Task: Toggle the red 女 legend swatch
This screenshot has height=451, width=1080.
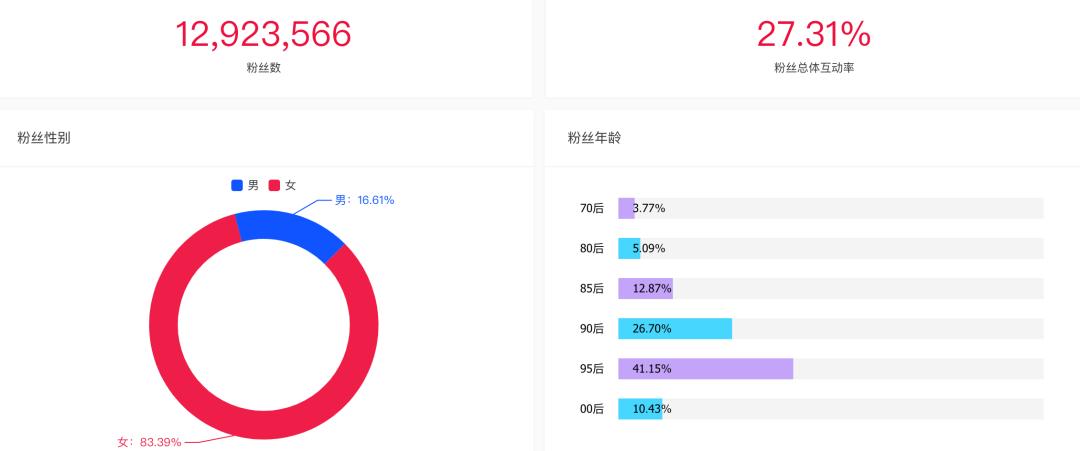Action: click(274, 185)
